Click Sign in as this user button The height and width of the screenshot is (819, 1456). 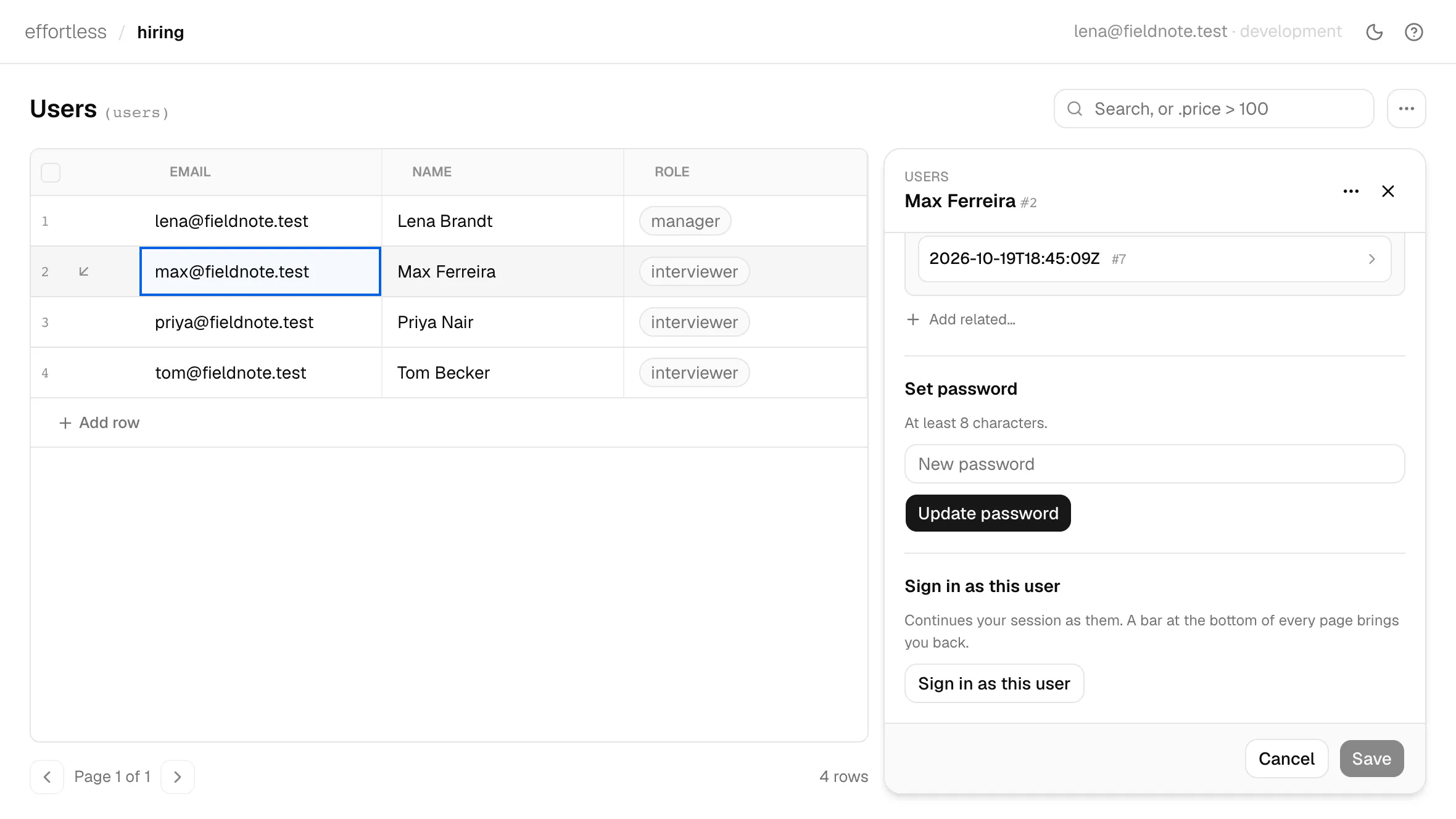[x=994, y=683]
